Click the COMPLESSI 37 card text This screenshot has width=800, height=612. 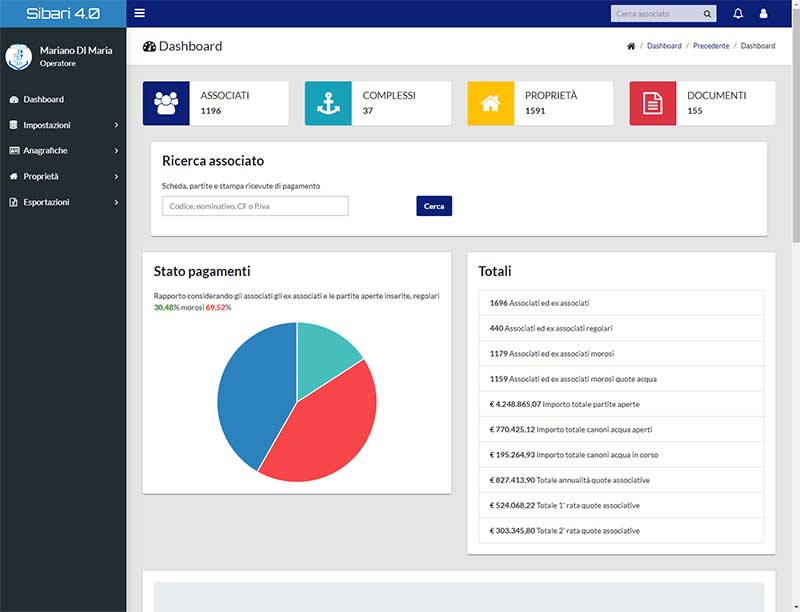(389, 103)
